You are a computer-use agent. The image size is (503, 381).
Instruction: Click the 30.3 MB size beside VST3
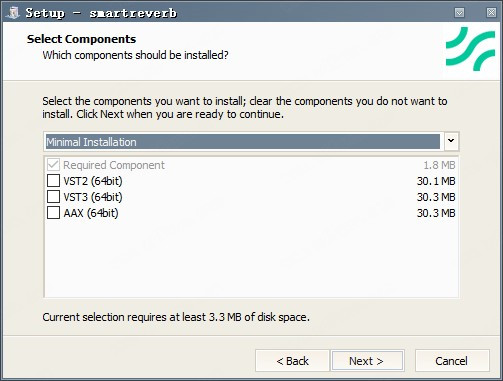436,197
